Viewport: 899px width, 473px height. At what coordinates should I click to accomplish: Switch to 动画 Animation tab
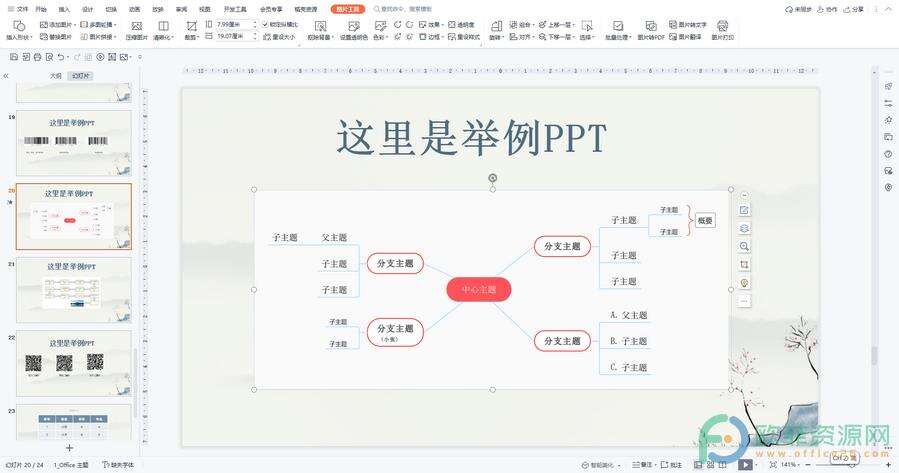(134, 9)
